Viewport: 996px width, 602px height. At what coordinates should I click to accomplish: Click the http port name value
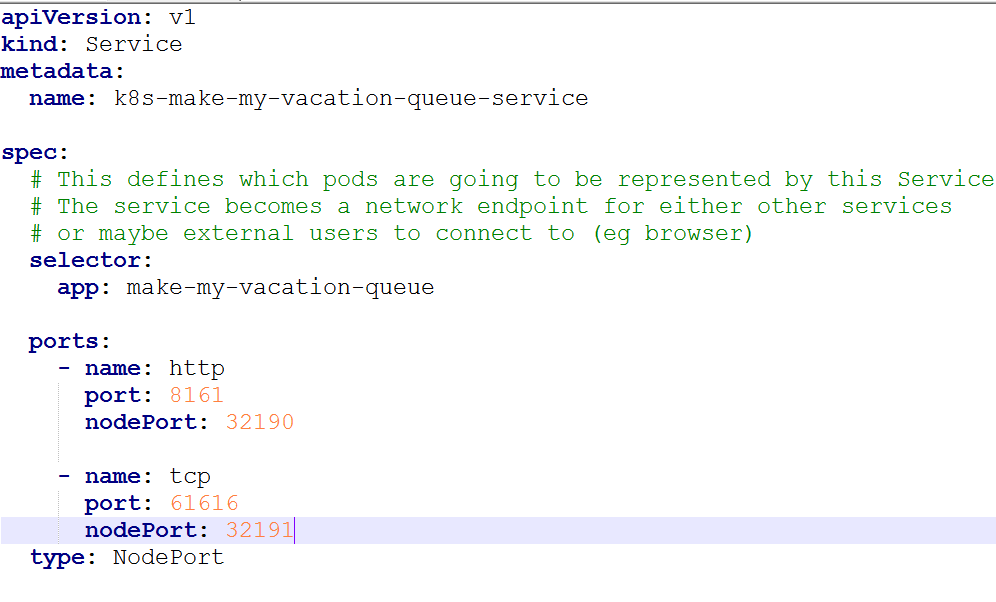pyautogui.click(x=196, y=368)
